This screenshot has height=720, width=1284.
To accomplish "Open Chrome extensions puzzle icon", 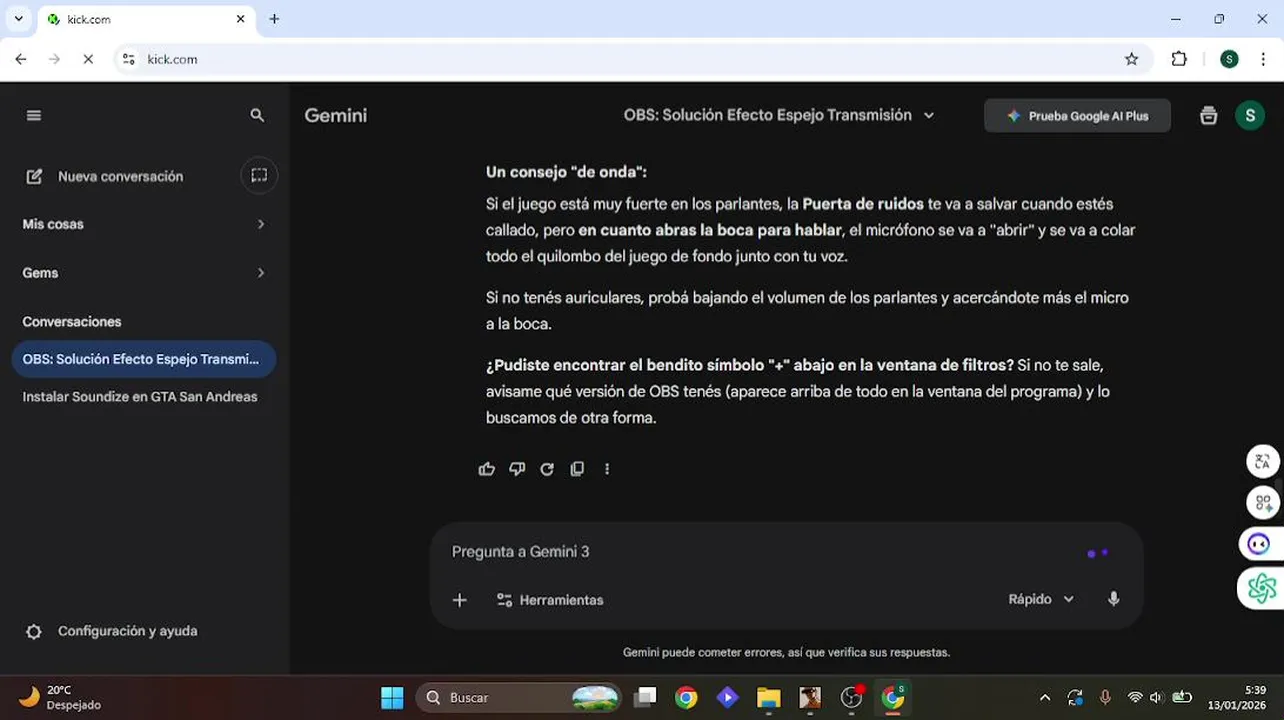I will tap(1179, 59).
